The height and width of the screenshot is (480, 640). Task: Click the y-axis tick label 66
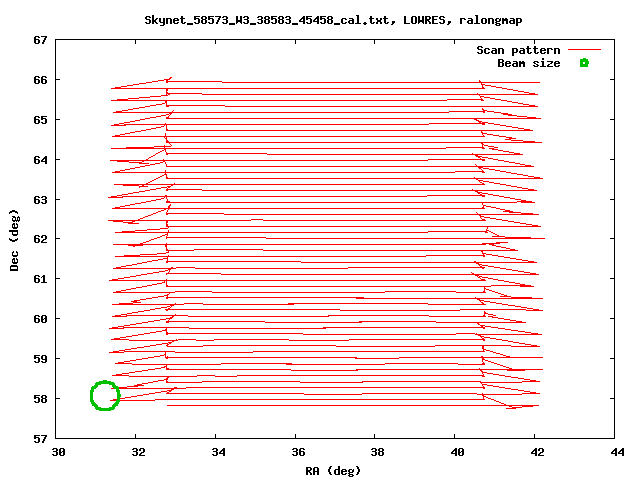(40, 80)
